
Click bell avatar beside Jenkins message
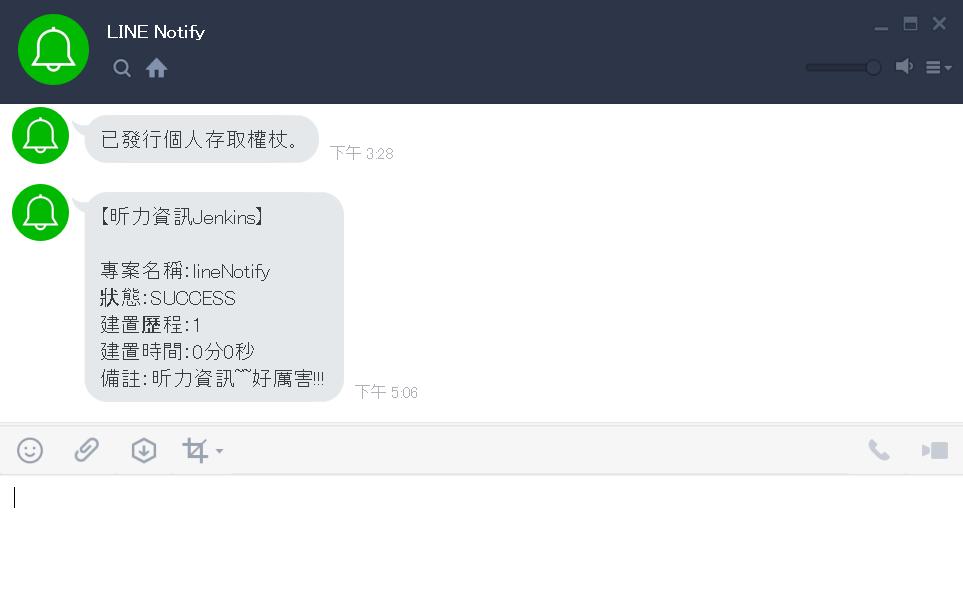click(x=41, y=212)
